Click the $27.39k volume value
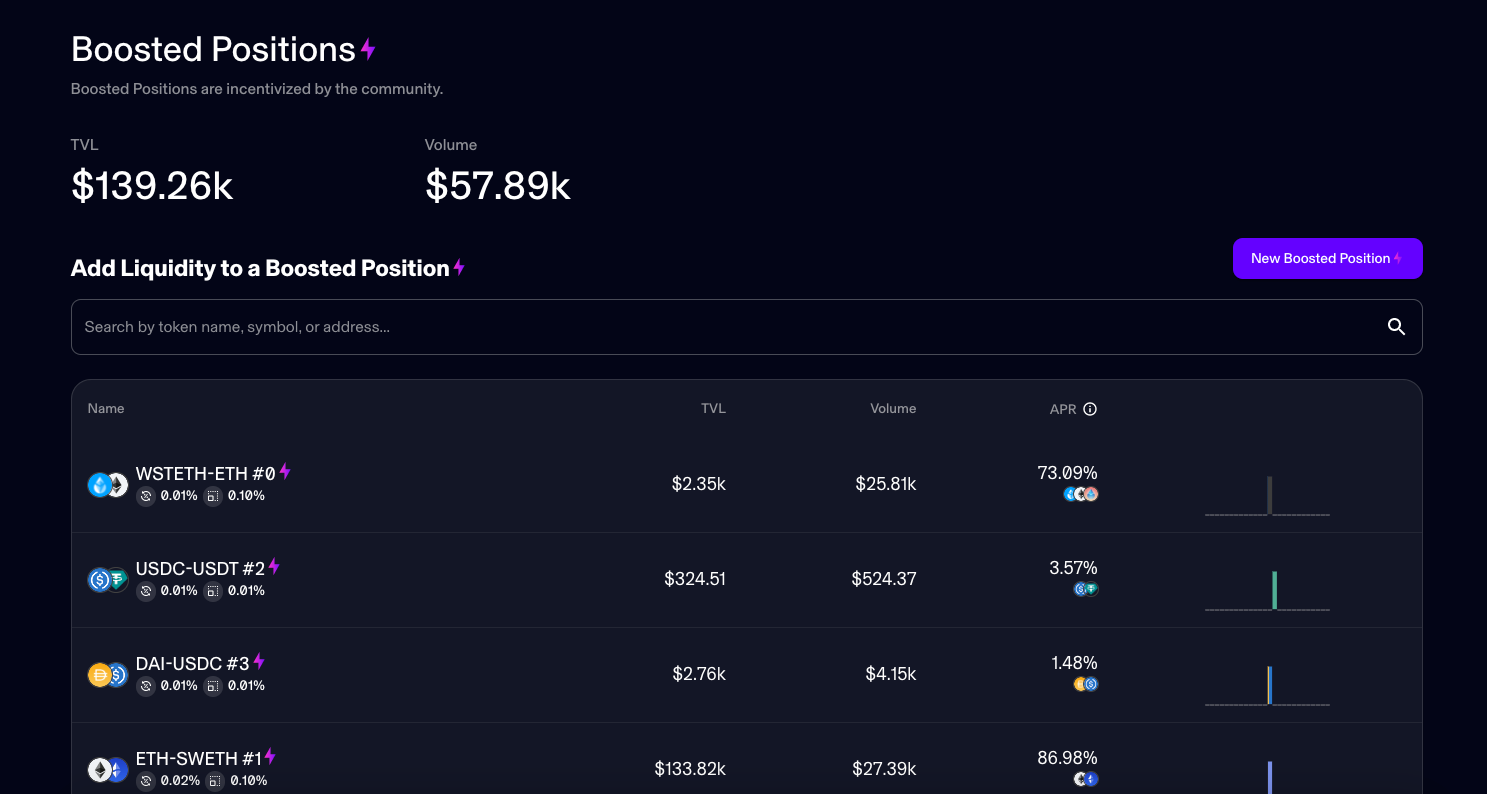 884,769
